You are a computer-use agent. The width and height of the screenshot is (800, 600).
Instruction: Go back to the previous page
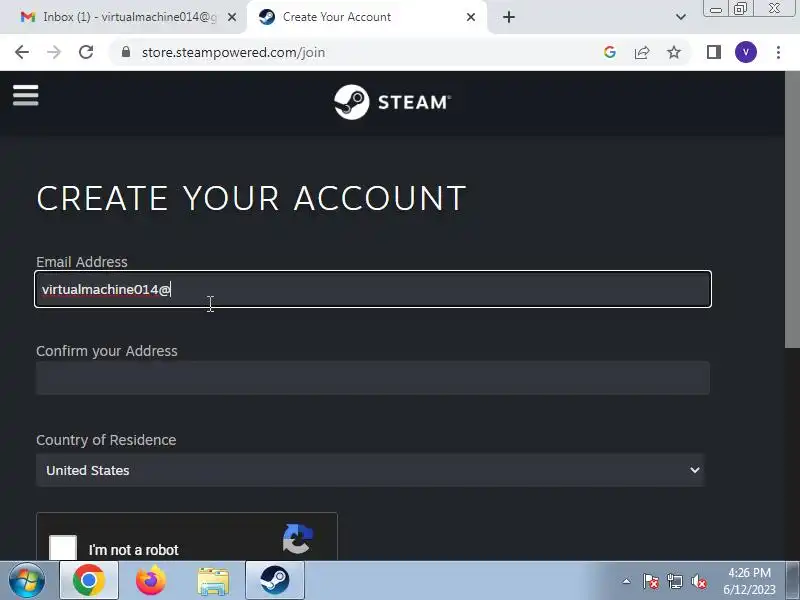point(22,52)
